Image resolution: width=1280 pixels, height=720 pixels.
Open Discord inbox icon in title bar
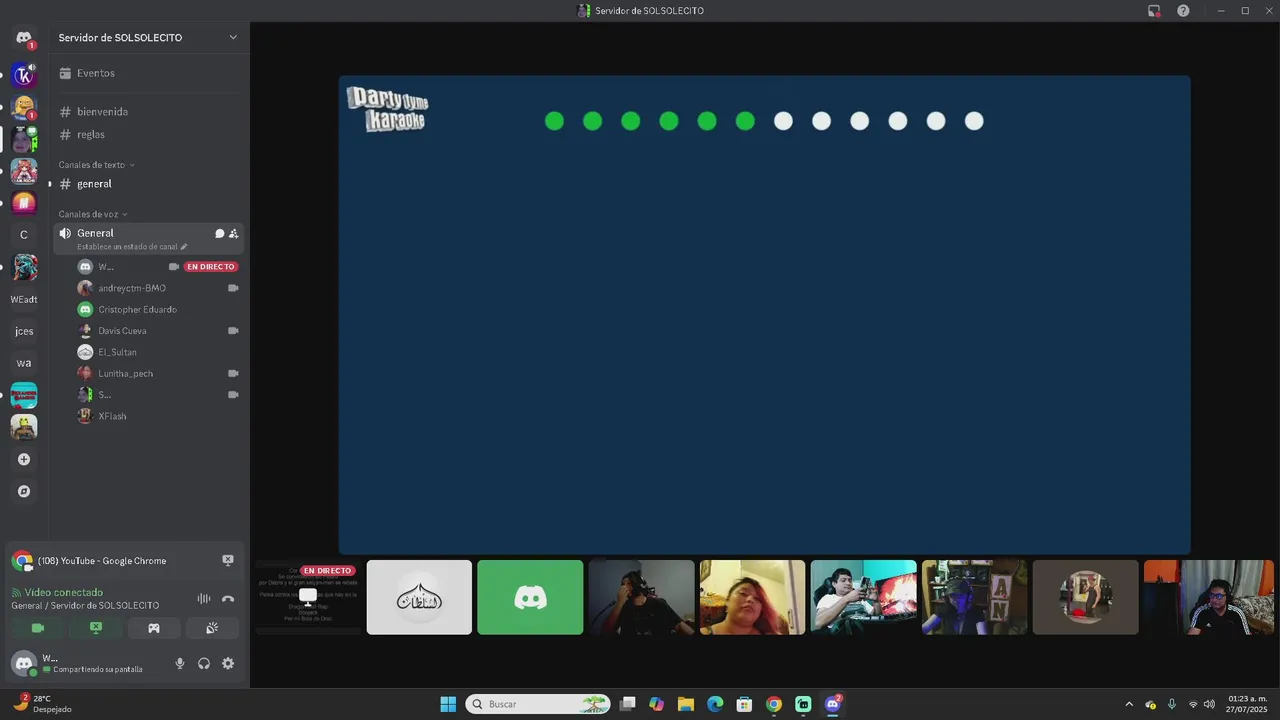[x=1154, y=11]
